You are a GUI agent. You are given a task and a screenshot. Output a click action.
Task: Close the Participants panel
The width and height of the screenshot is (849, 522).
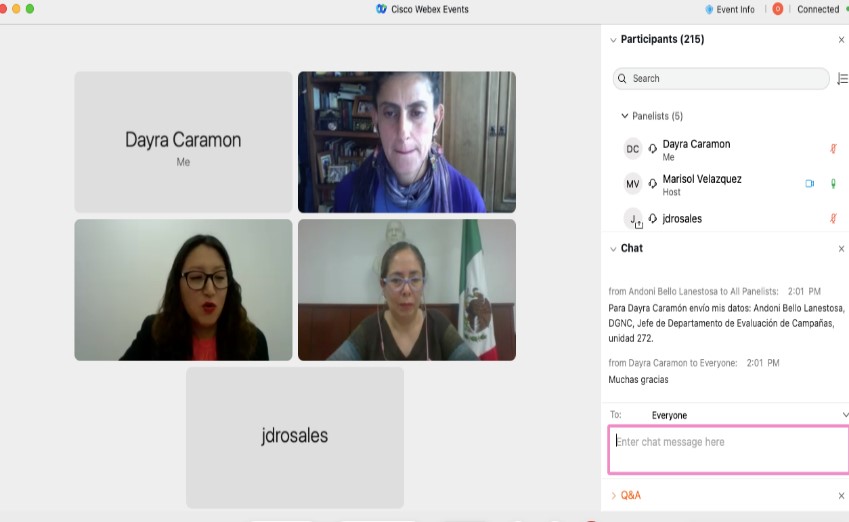tap(841, 40)
